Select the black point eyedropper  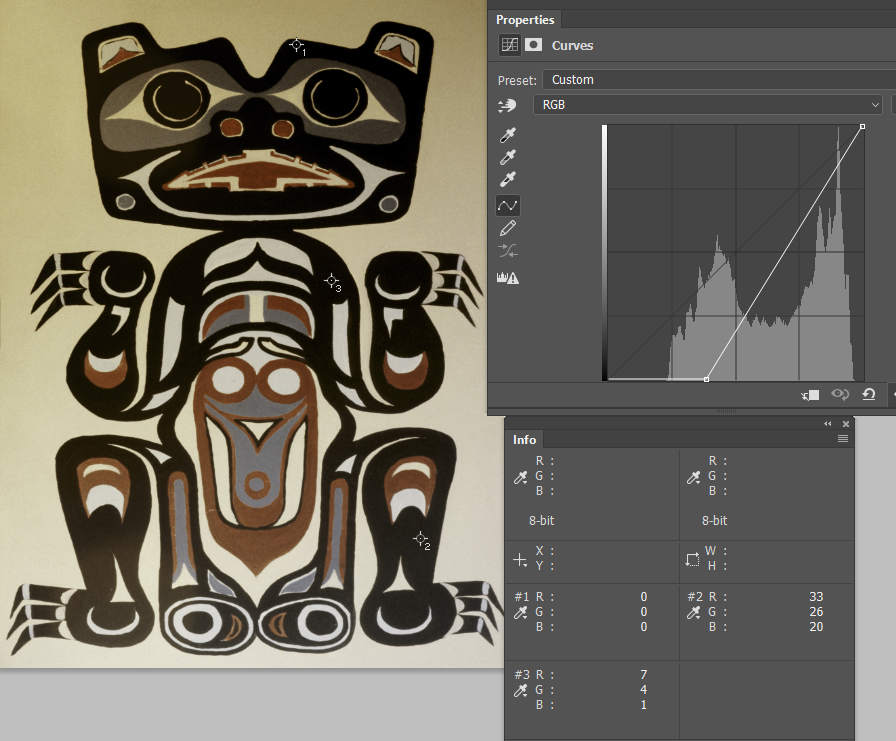[x=508, y=135]
